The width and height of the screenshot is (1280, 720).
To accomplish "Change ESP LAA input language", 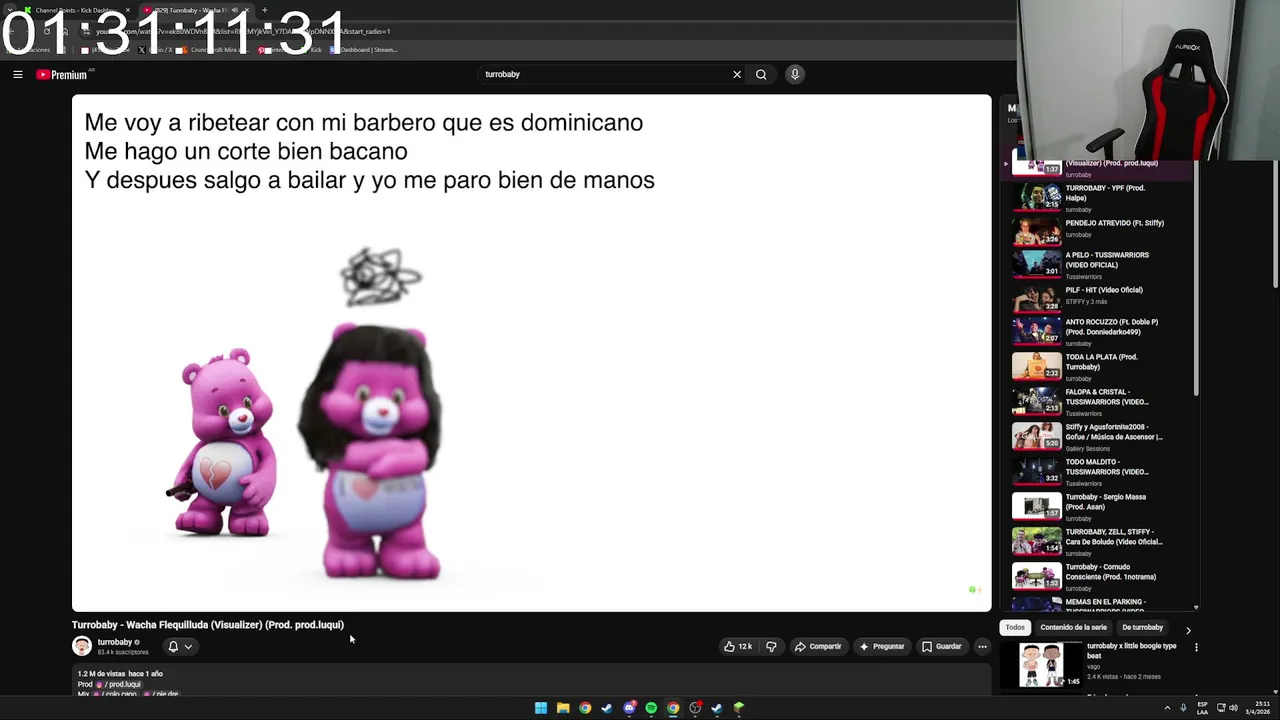I will point(1202,708).
